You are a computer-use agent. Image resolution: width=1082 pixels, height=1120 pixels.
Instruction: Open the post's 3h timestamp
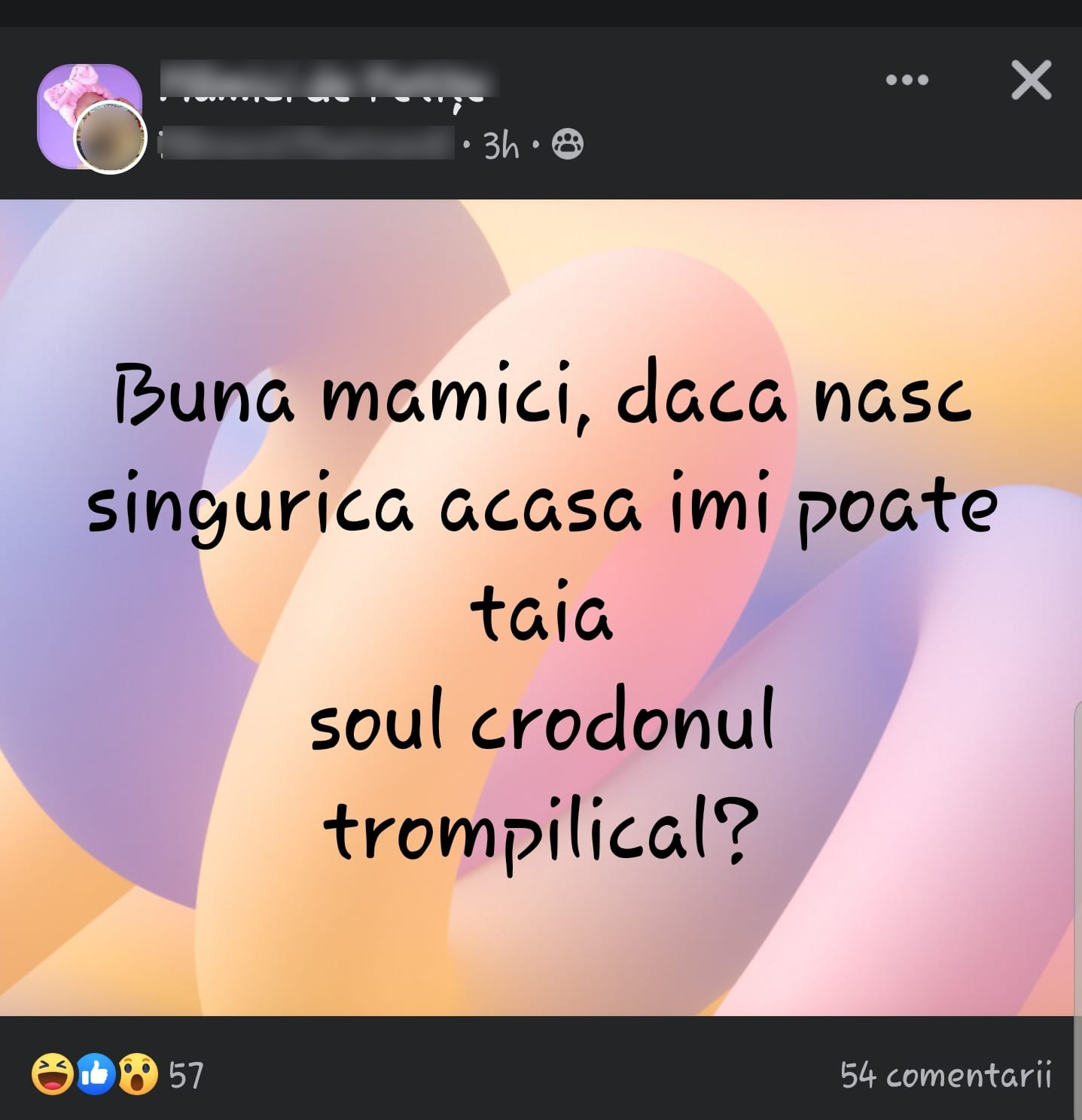[501, 145]
